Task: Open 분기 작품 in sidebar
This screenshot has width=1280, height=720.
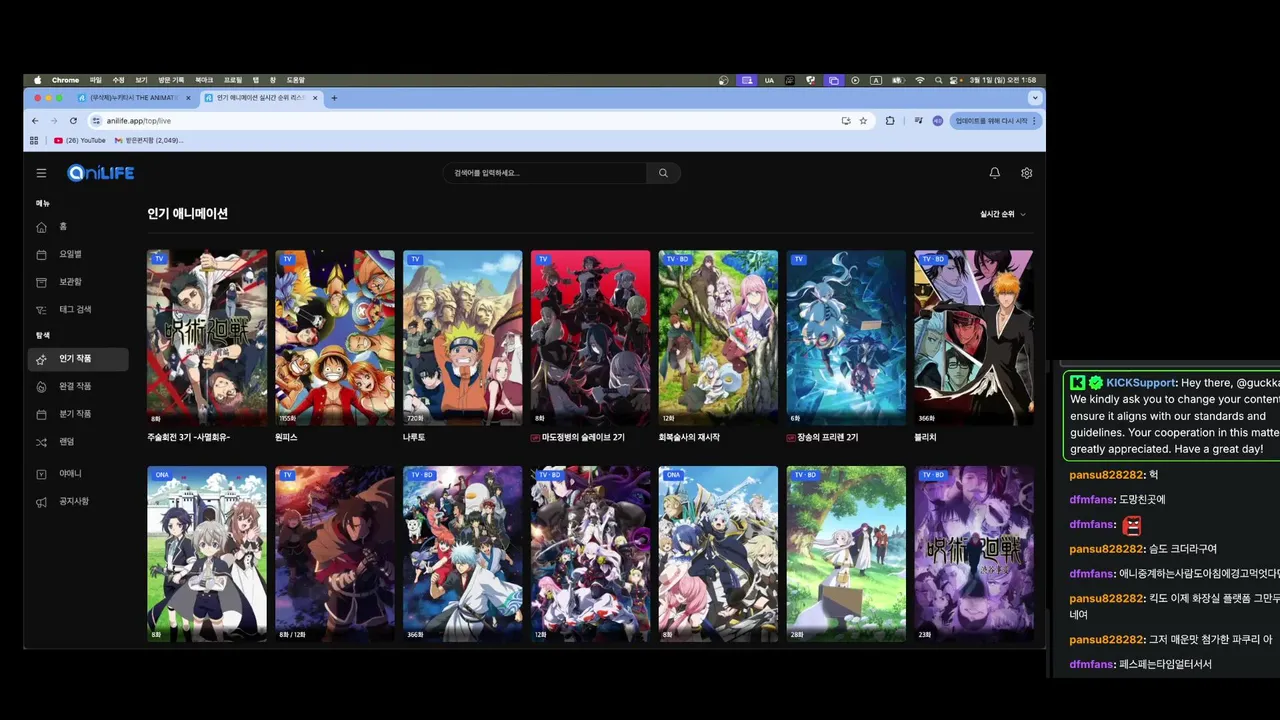Action: click(78, 414)
